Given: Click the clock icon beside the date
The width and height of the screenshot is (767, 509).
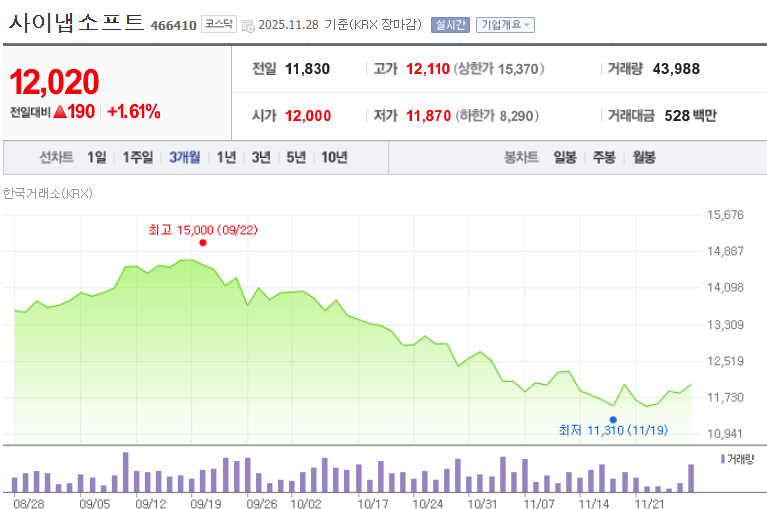Looking at the screenshot, I should pos(248,26).
